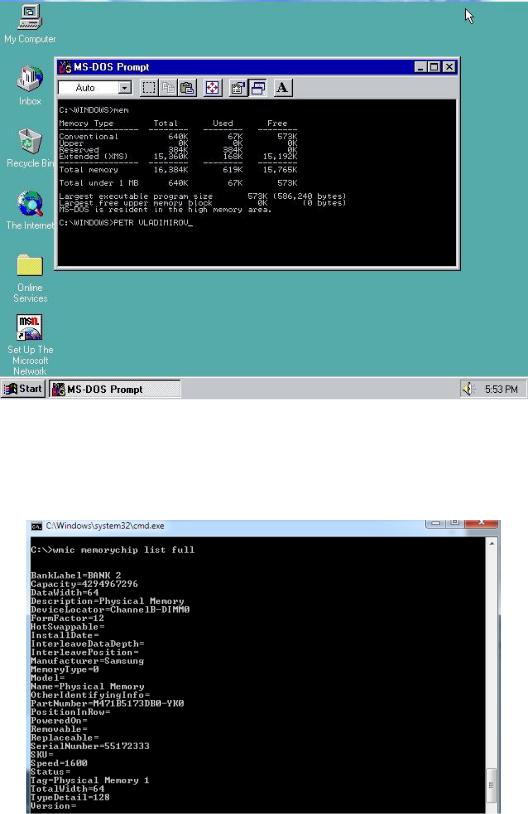Click the 'Total under 1 MB' row
This screenshot has width=528, height=814.
[x=178, y=183]
